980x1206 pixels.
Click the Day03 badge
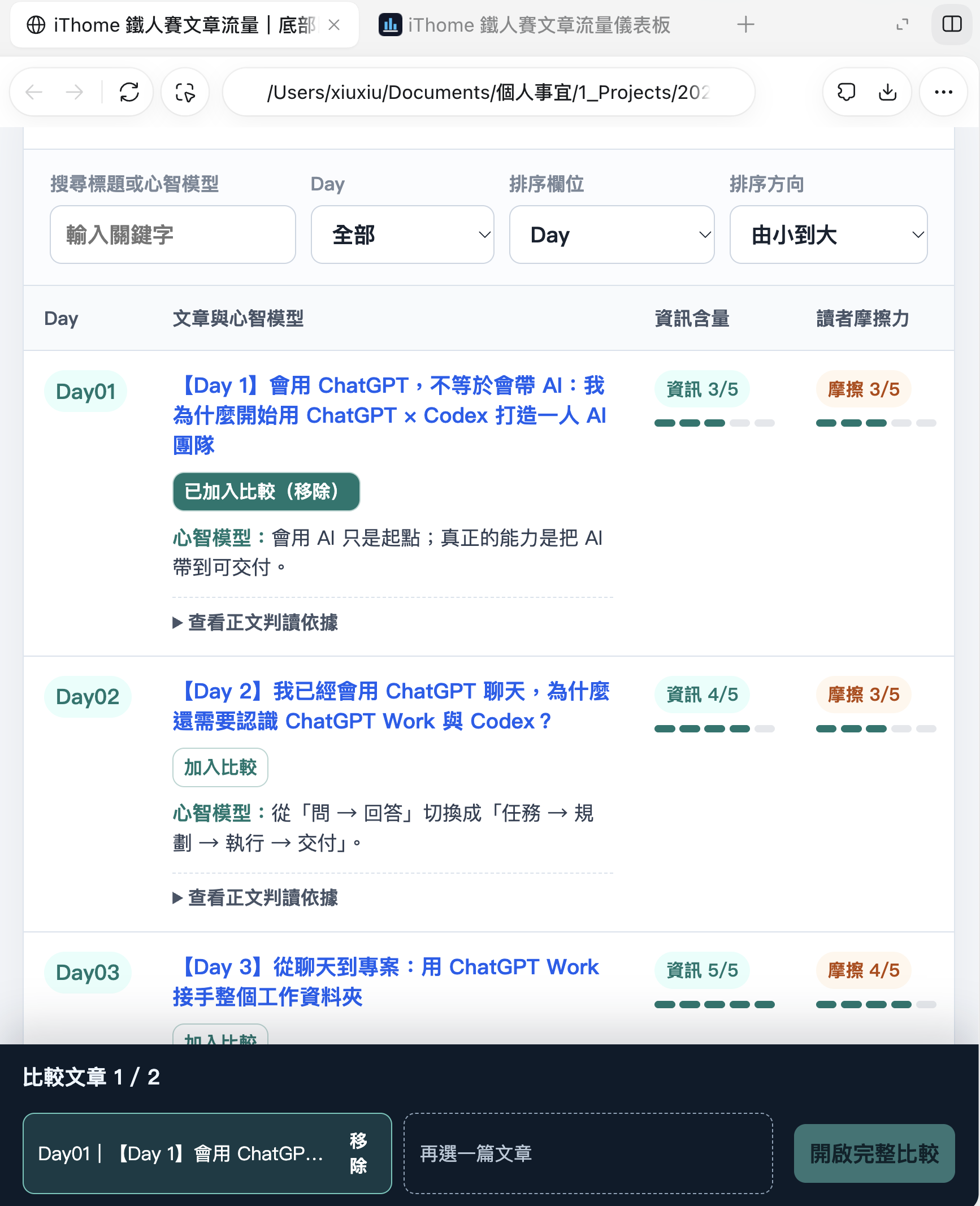pyautogui.click(x=88, y=973)
